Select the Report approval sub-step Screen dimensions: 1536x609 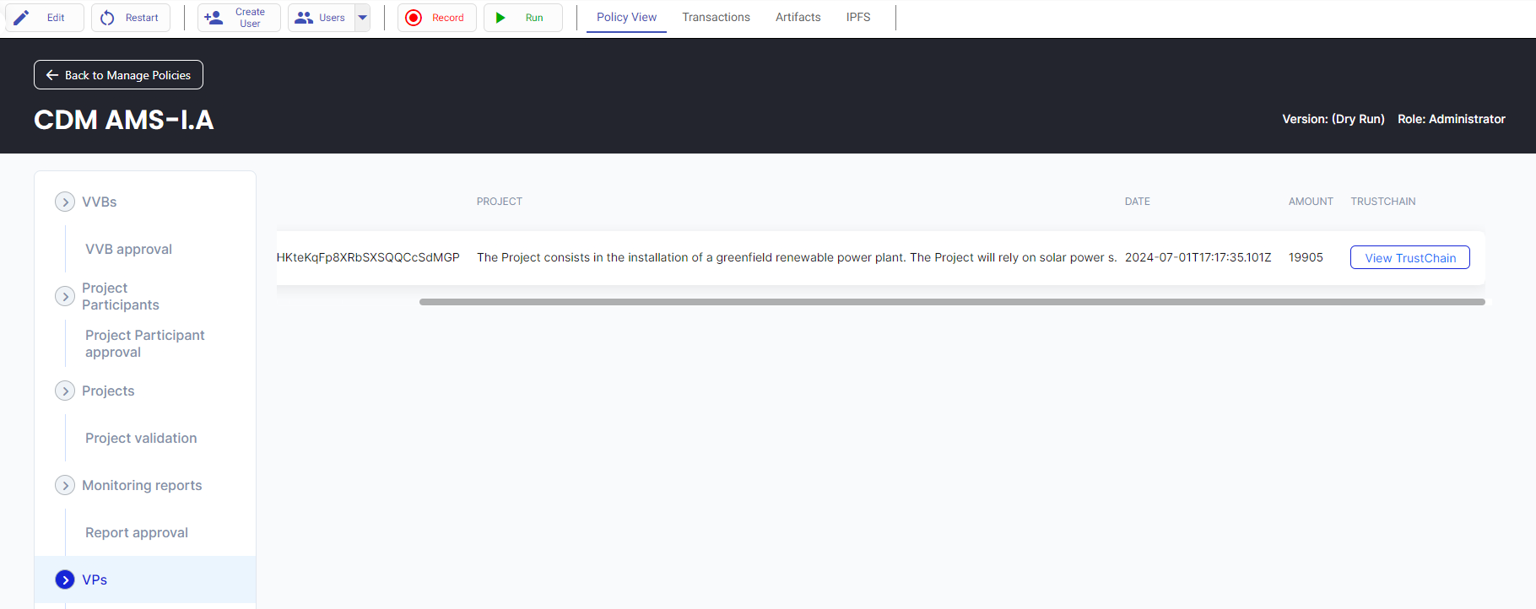pos(137,533)
